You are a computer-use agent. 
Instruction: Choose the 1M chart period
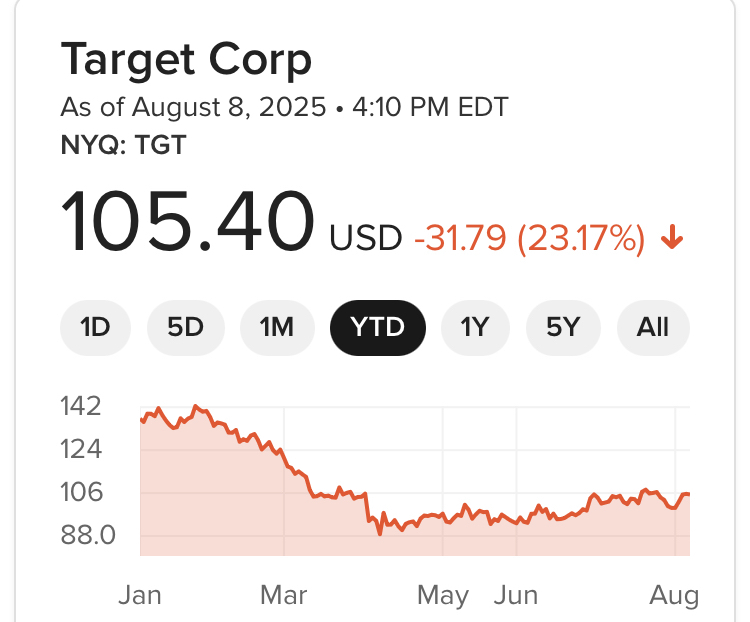[x=276, y=327]
